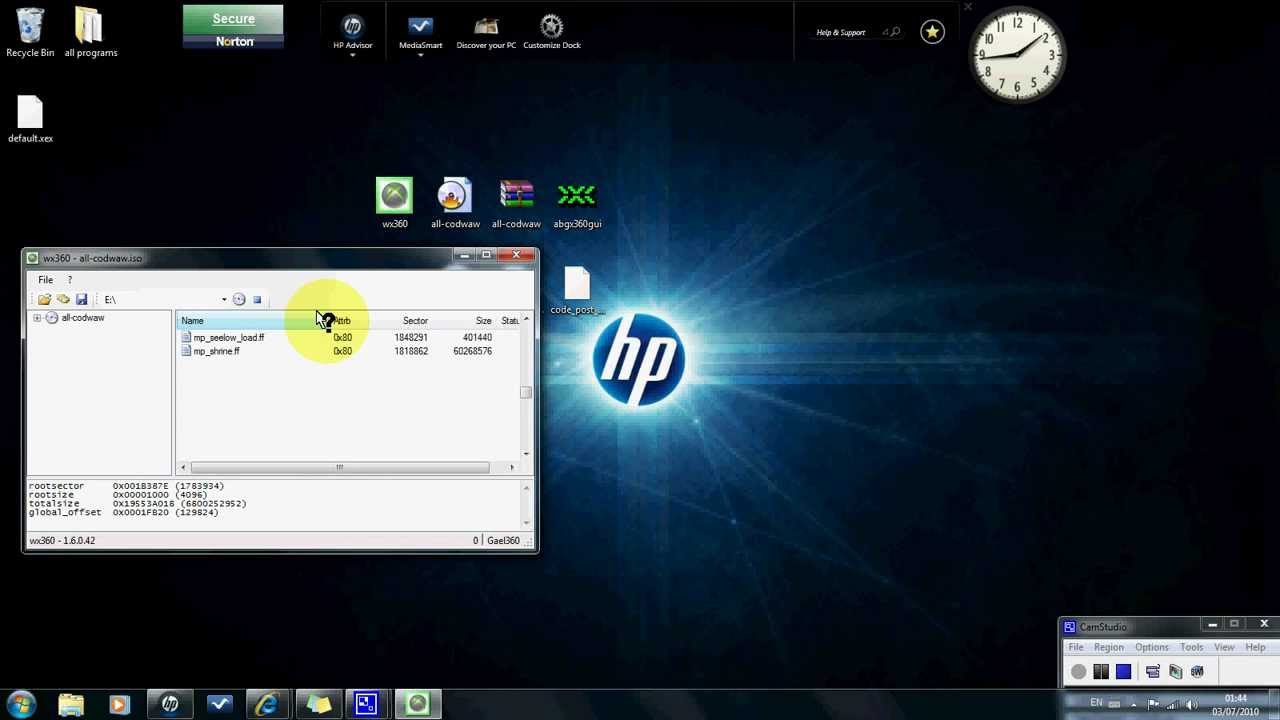This screenshot has width=1280, height=720.
Task: Click the disc icon beside the drive dropdown
Action: [x=239, y=299]
